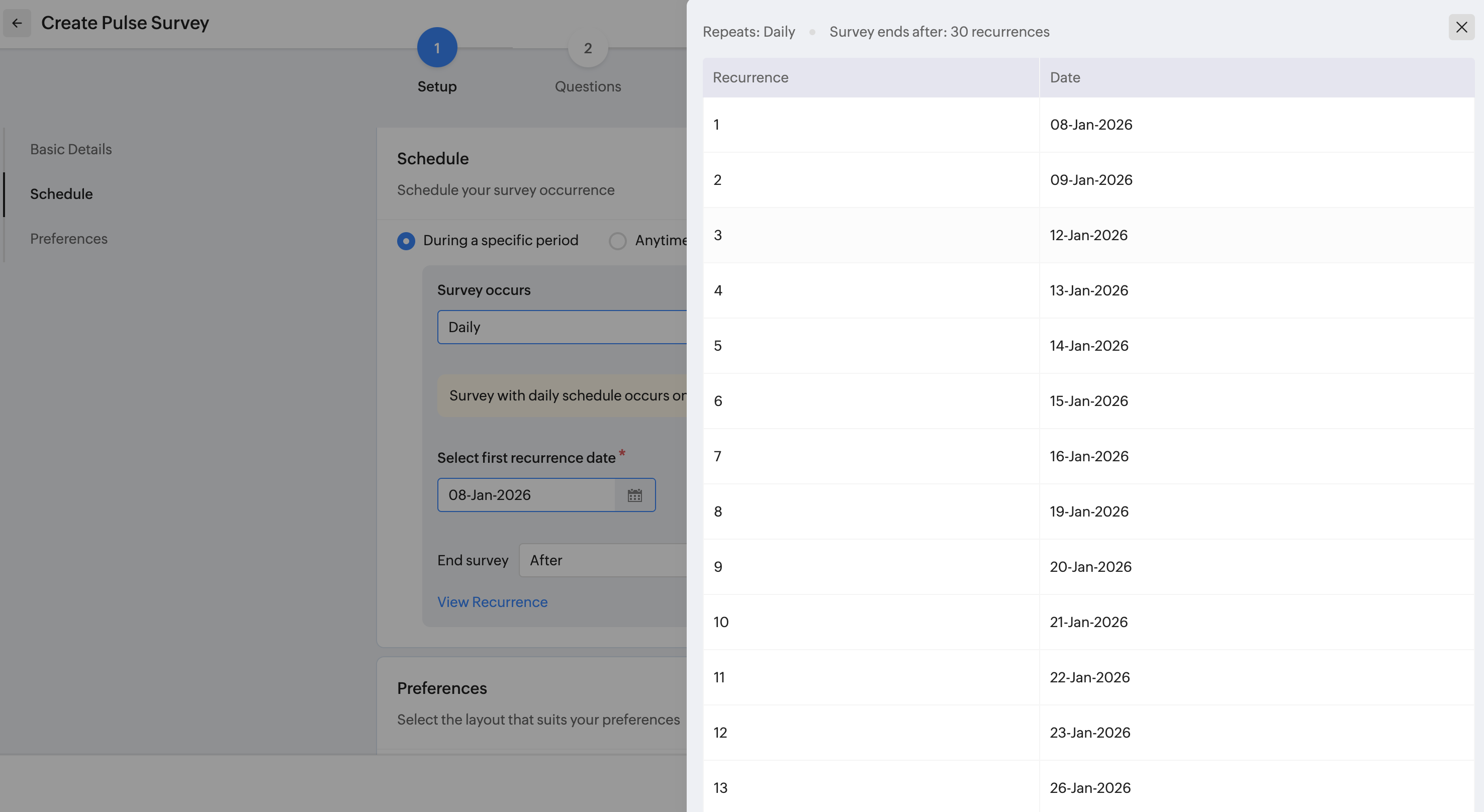Click step 1 Setup circle

437,48
